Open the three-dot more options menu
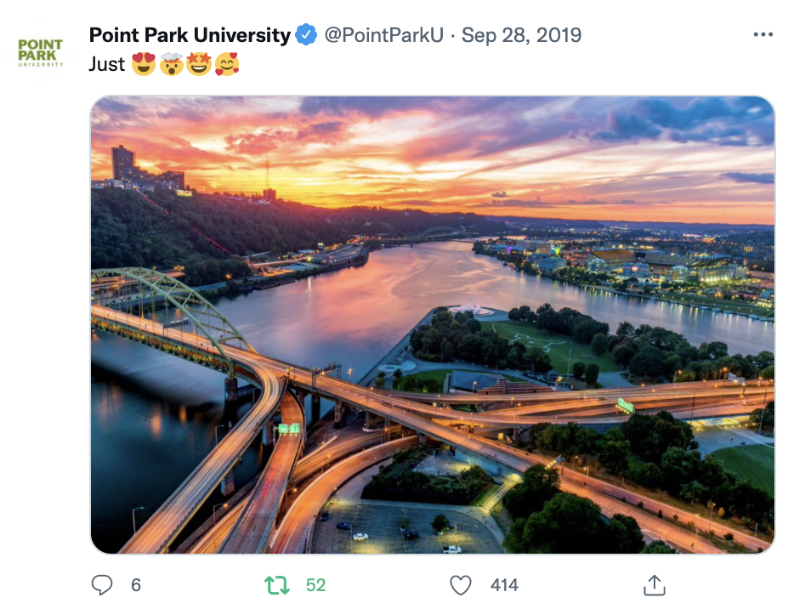804x616 pixels. 763,34
